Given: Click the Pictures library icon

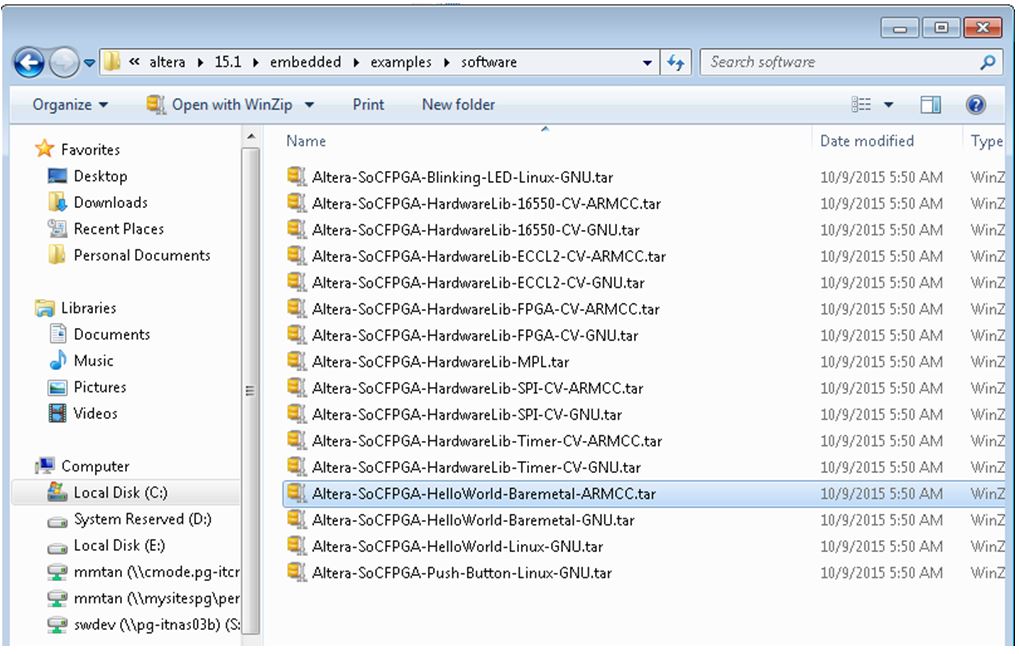Looking at the screenshot, I should coord(57,387).
